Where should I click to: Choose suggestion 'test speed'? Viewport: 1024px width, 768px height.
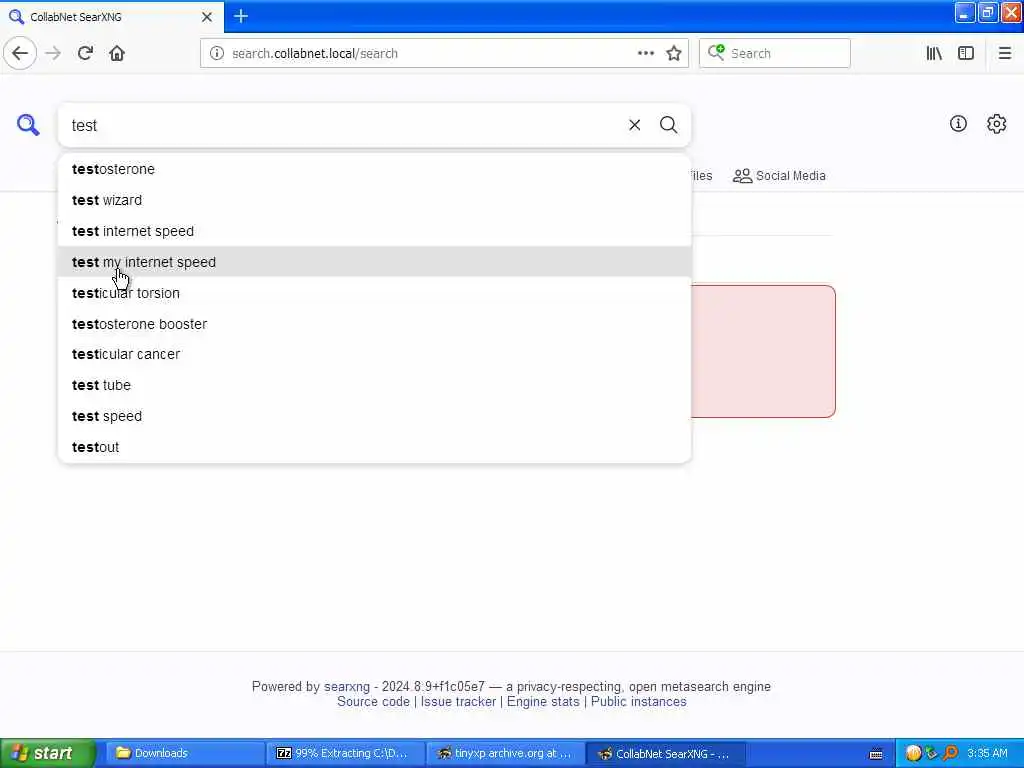(374, 416)
